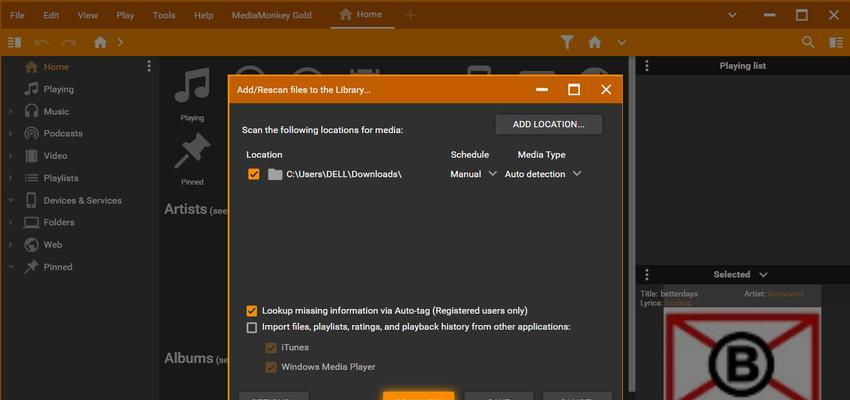Screen dimensions: 850x400
Task: Click the folder icon for the Downloads location
Action: tap(275, 174)
